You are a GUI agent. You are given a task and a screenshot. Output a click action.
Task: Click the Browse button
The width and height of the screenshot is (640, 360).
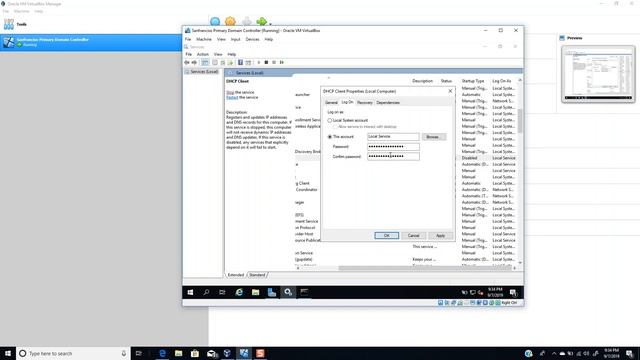pyautogui.click(x=434, y=137)
